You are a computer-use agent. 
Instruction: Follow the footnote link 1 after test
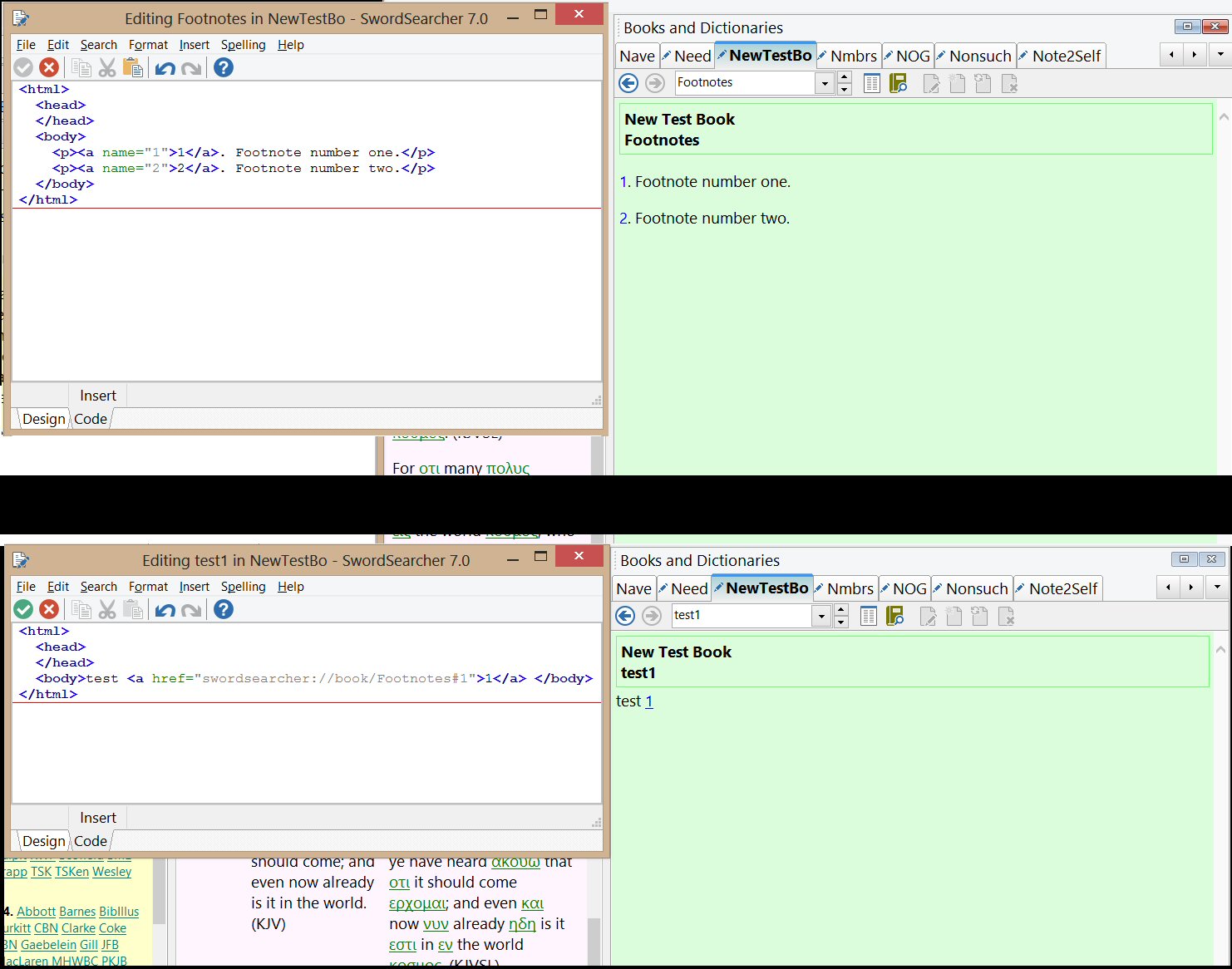[649, 701]
